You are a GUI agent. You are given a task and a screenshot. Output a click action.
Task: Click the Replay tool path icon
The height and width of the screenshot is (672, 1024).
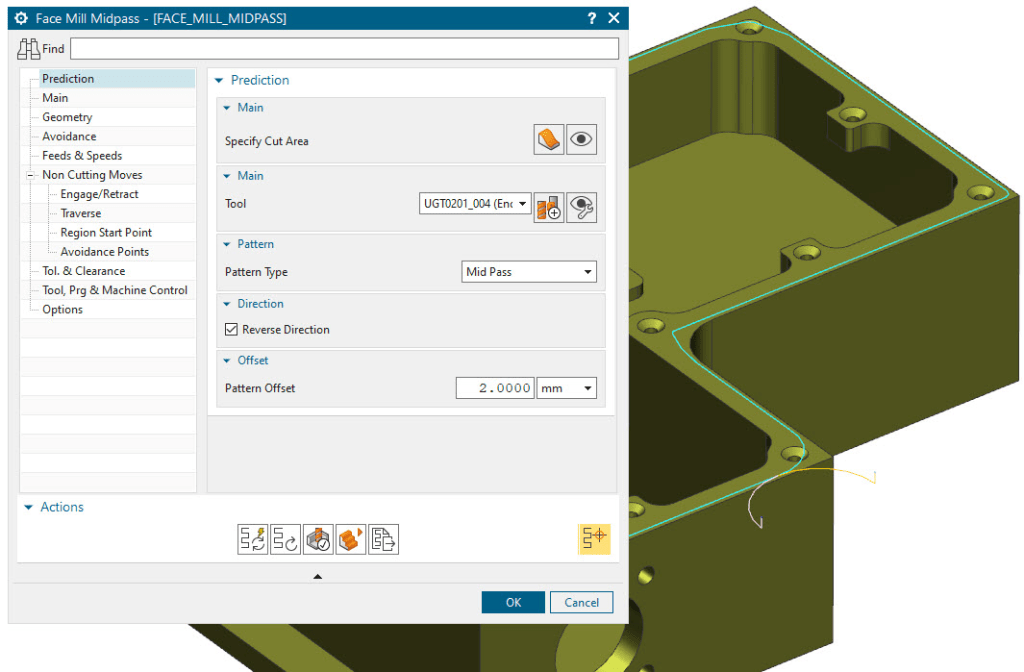[285, 540]
